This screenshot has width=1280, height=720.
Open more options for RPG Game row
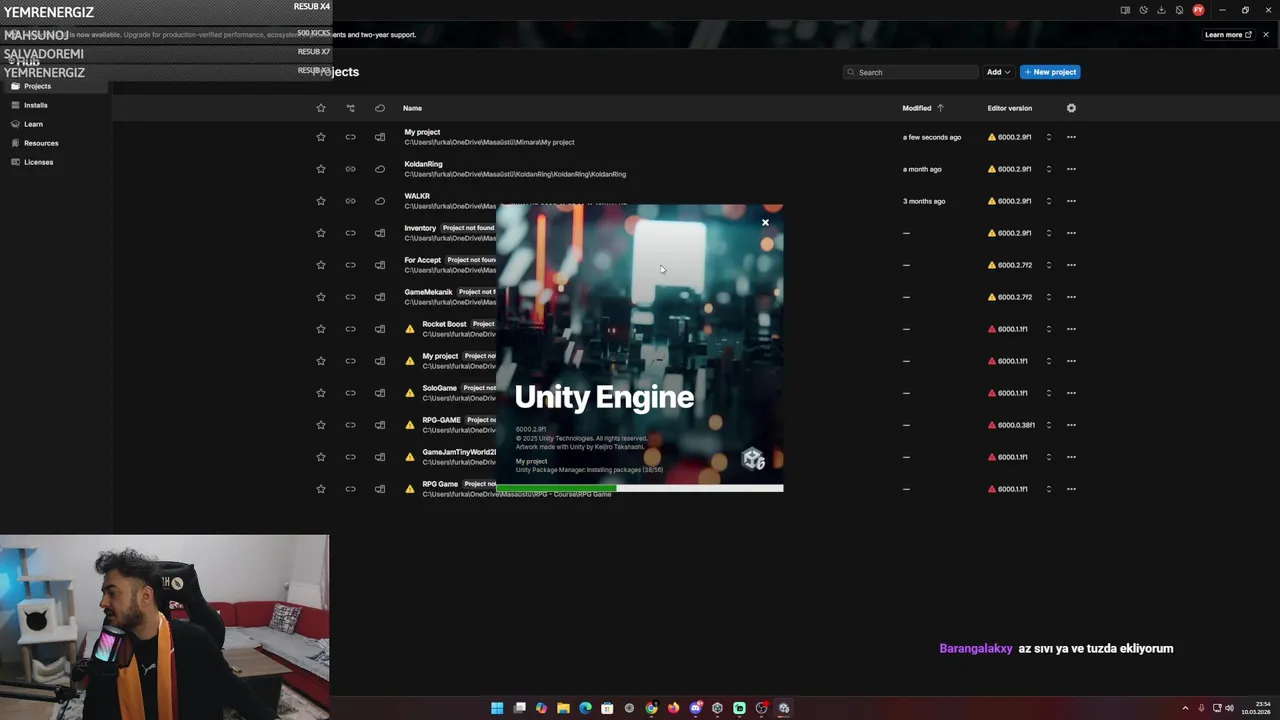(x=1071, y=489)
